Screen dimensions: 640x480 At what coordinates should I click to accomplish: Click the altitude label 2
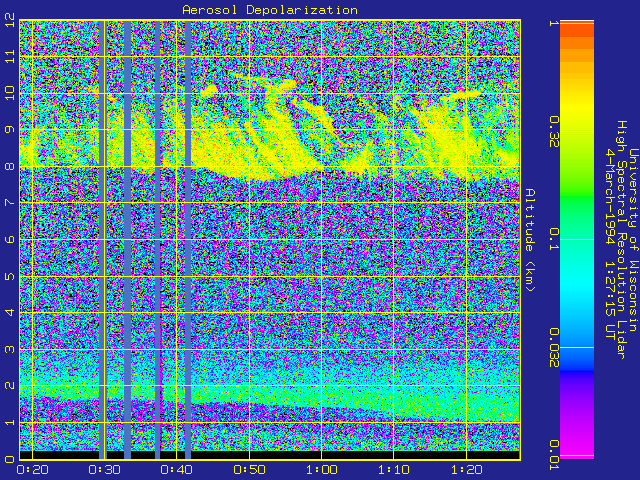(10, 386)
